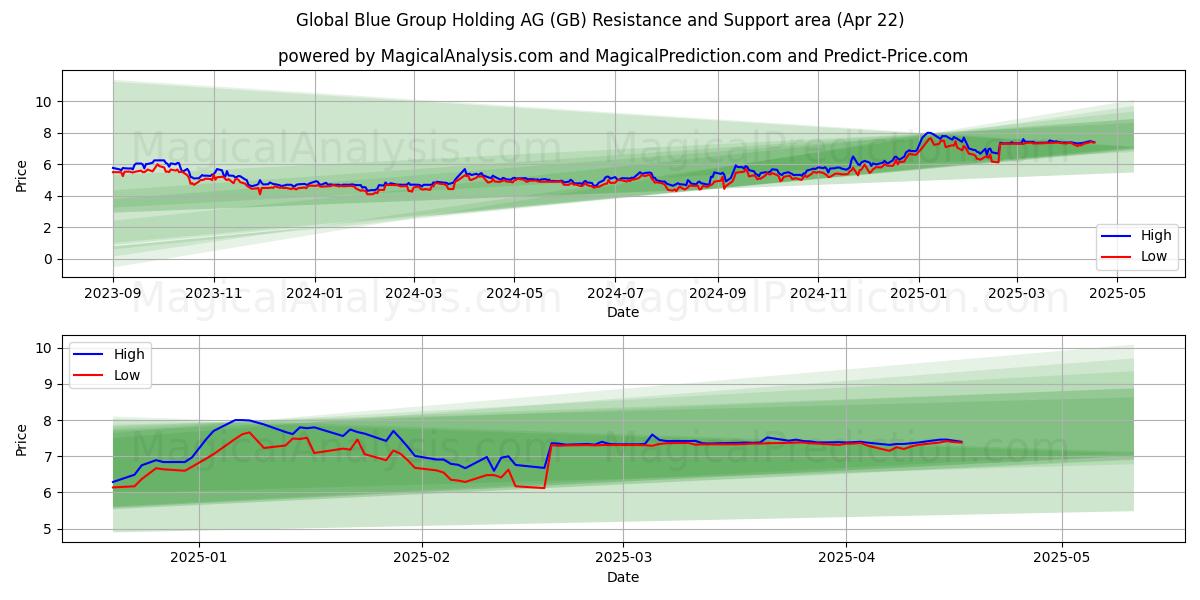Click the '2025-04' tick label on bottom chart
The width and height of the screenshot is (1200, 600).
coord(846,558)
